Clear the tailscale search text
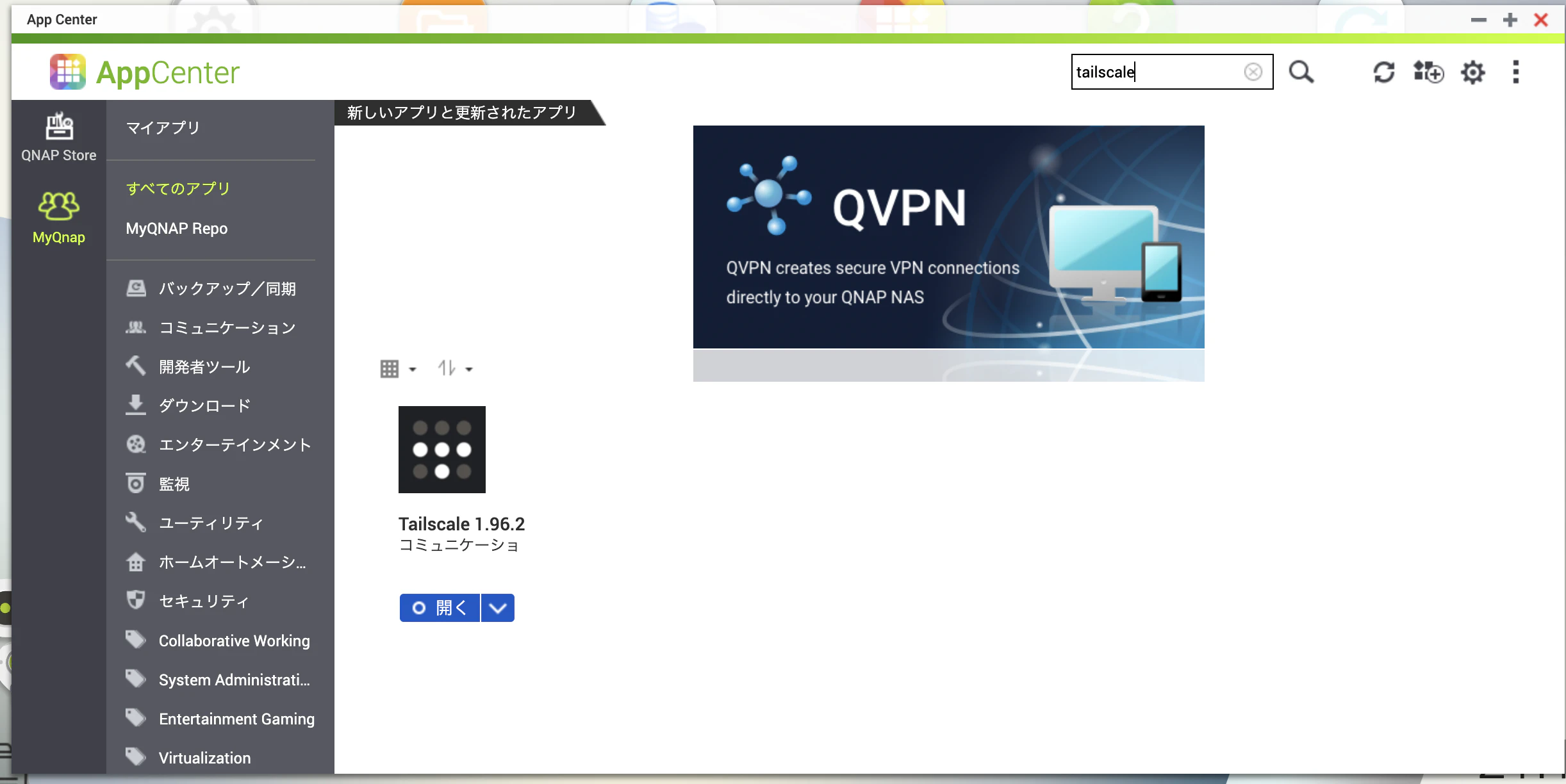Image resolution: width=1566 pixels, height=784 pixels. (x=1253, y=72)
